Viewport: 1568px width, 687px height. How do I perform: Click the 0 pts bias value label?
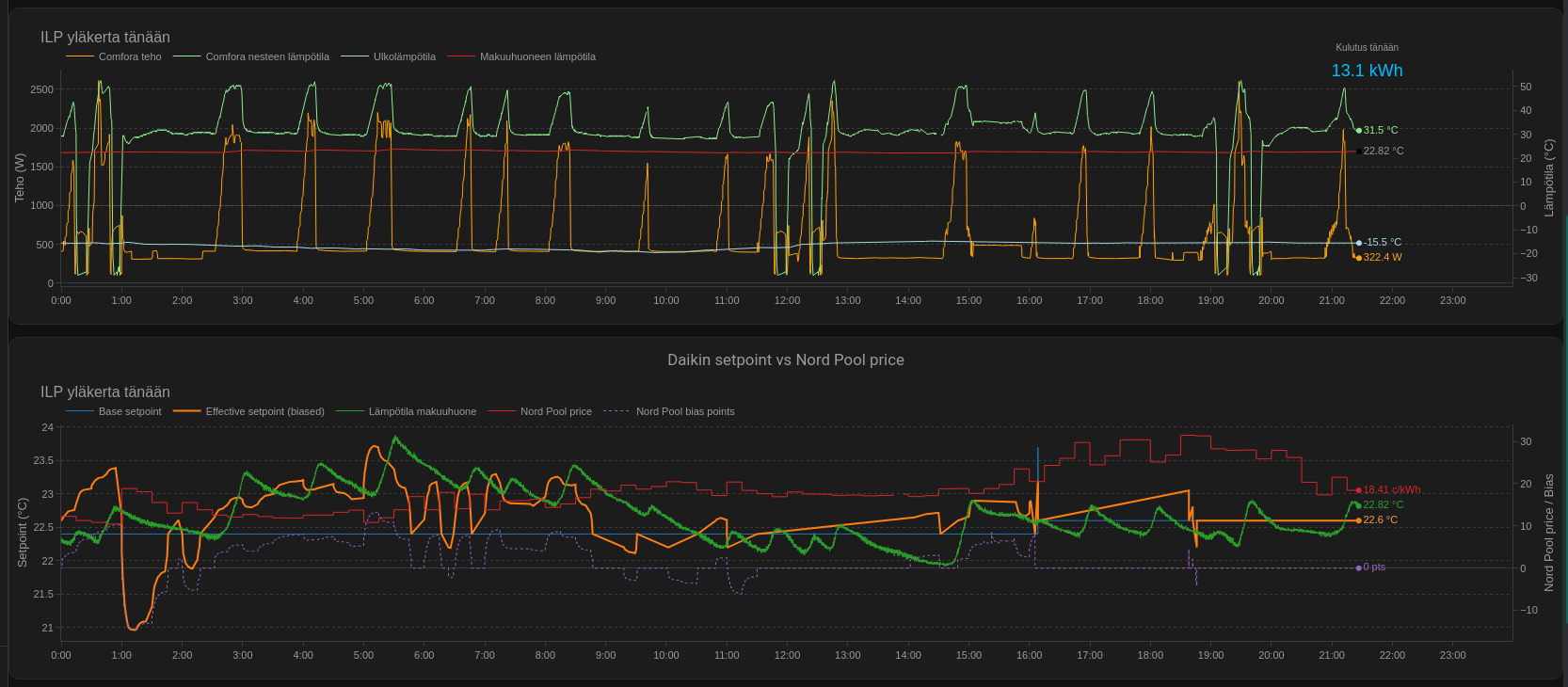(1374, 567)
